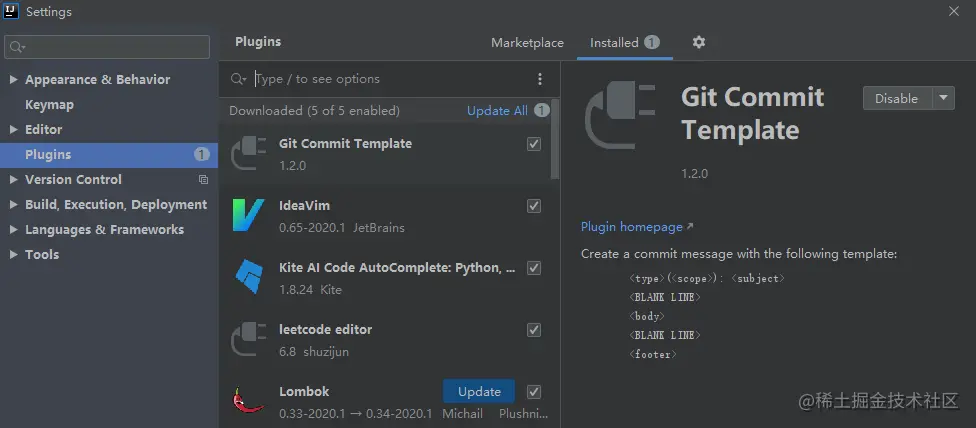
Task: Toggle the leetcode editor checkbox
Action: (x=534, y=330)
